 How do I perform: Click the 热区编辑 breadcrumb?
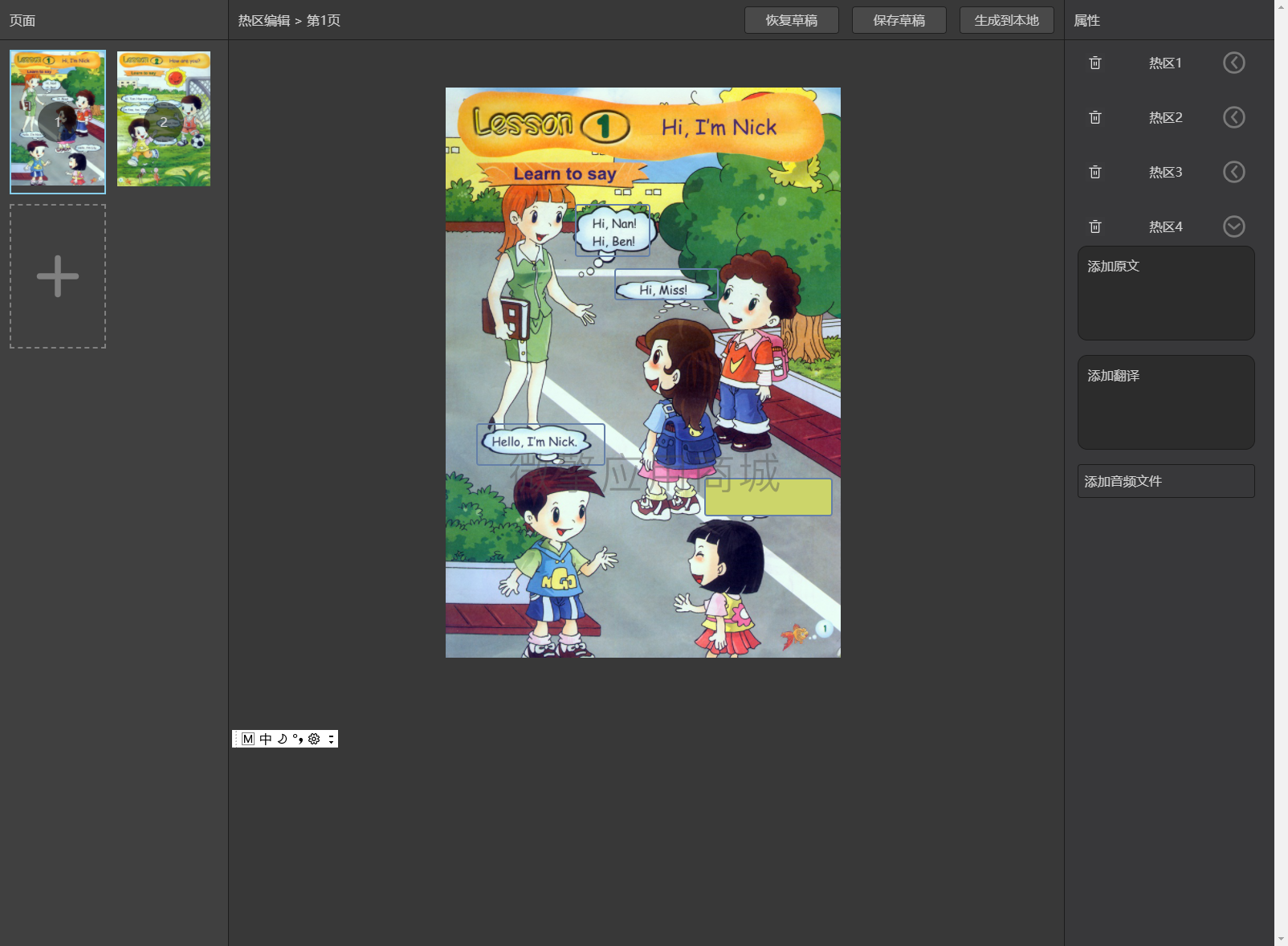click(x=264, y=21)
